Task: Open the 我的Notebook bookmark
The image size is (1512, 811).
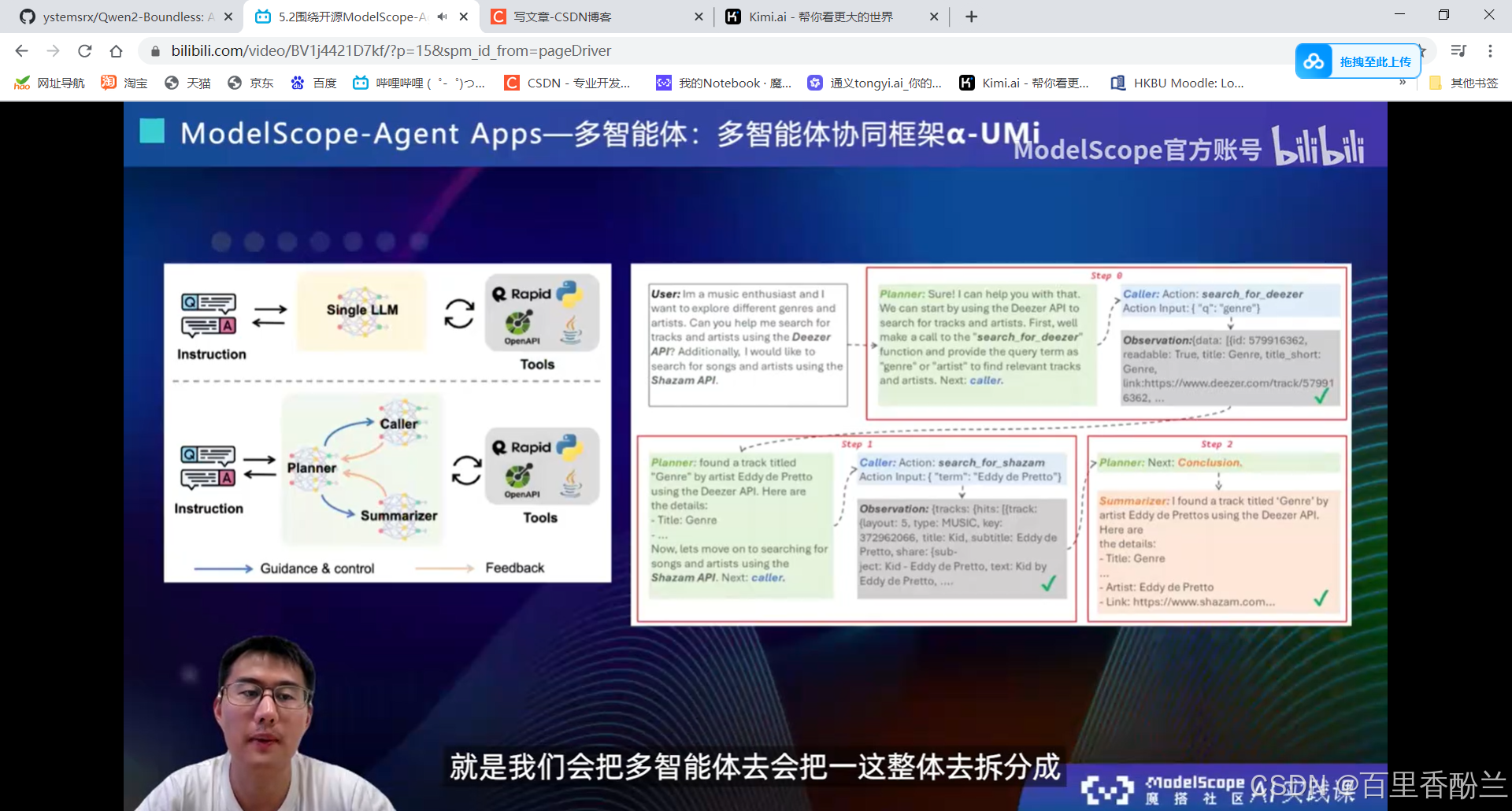Action: (x=724, y=83)
